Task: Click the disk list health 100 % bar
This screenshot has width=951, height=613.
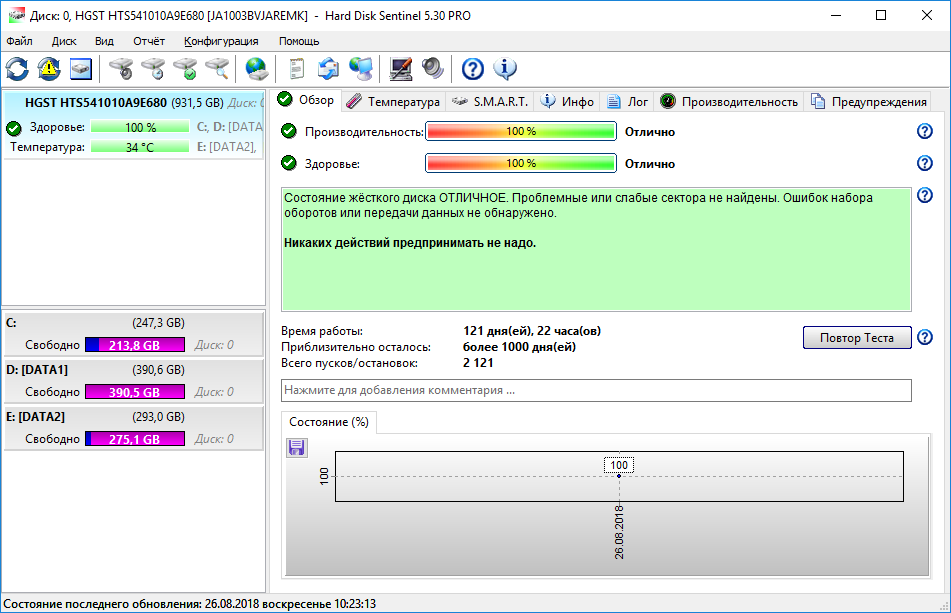Action: (x=140, y=127)
